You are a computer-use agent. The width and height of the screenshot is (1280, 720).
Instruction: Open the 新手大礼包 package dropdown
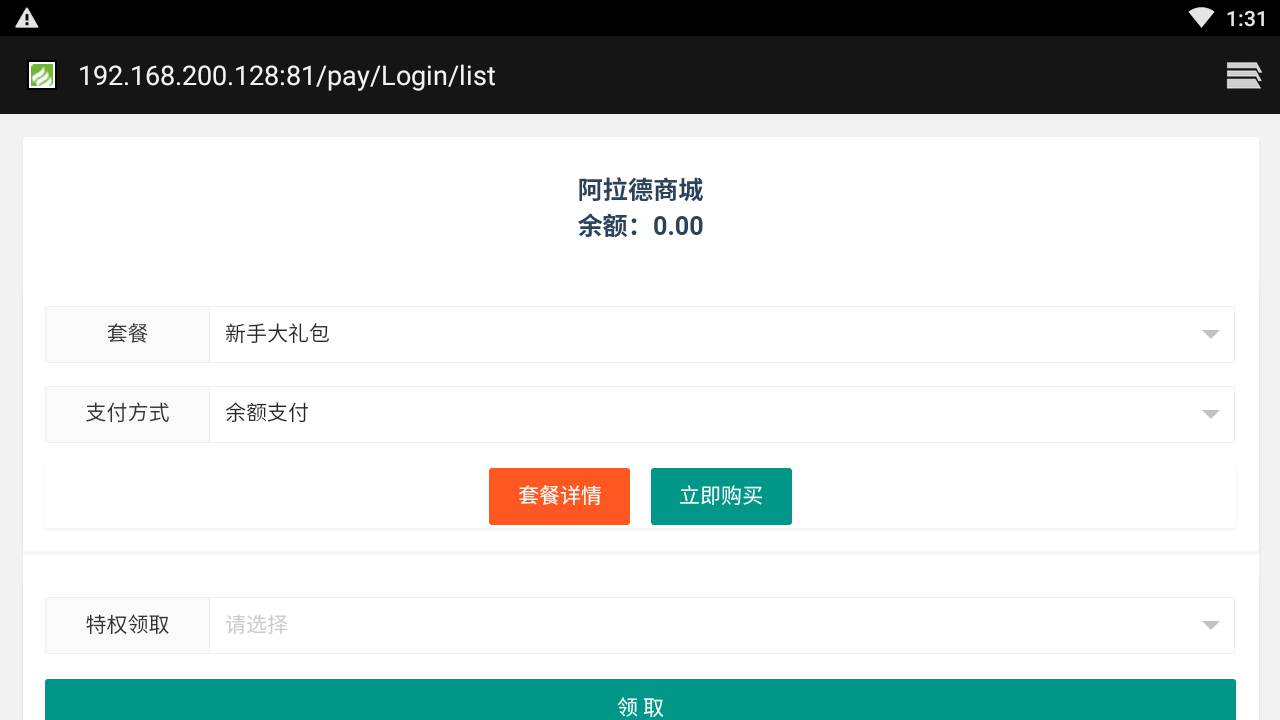(700, 334)
